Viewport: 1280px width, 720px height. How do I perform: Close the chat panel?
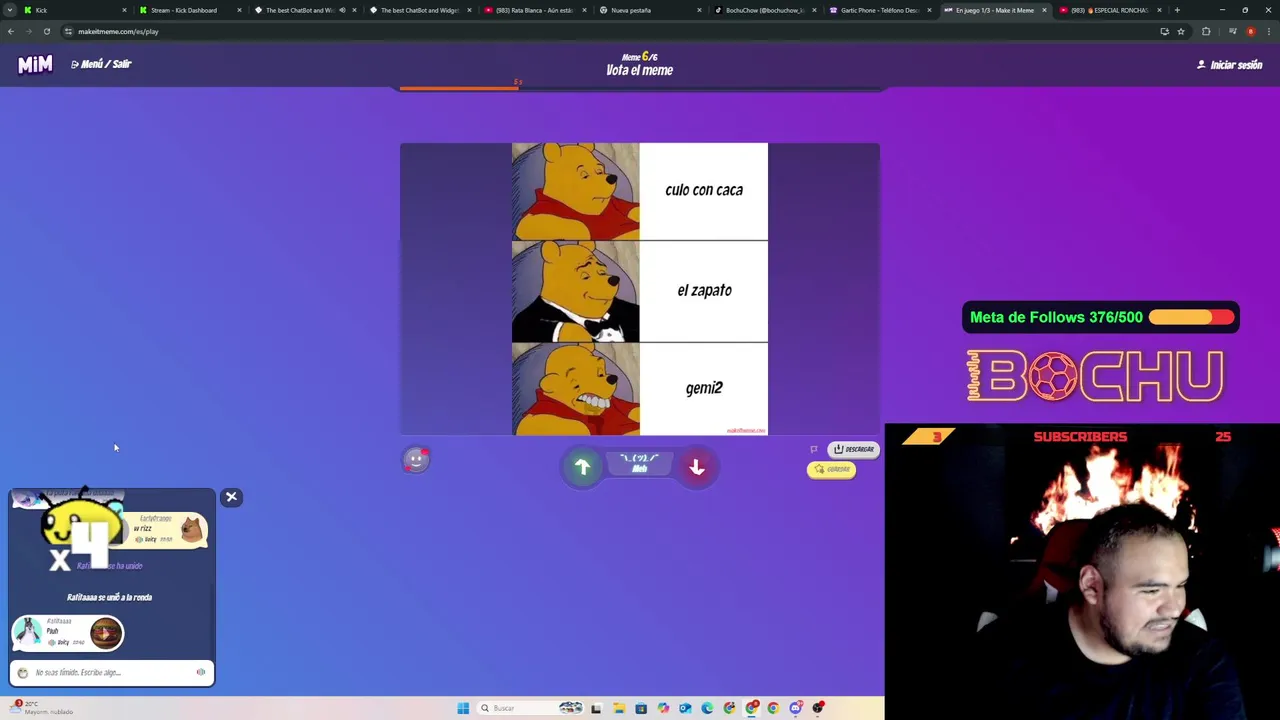click(231, 497)
